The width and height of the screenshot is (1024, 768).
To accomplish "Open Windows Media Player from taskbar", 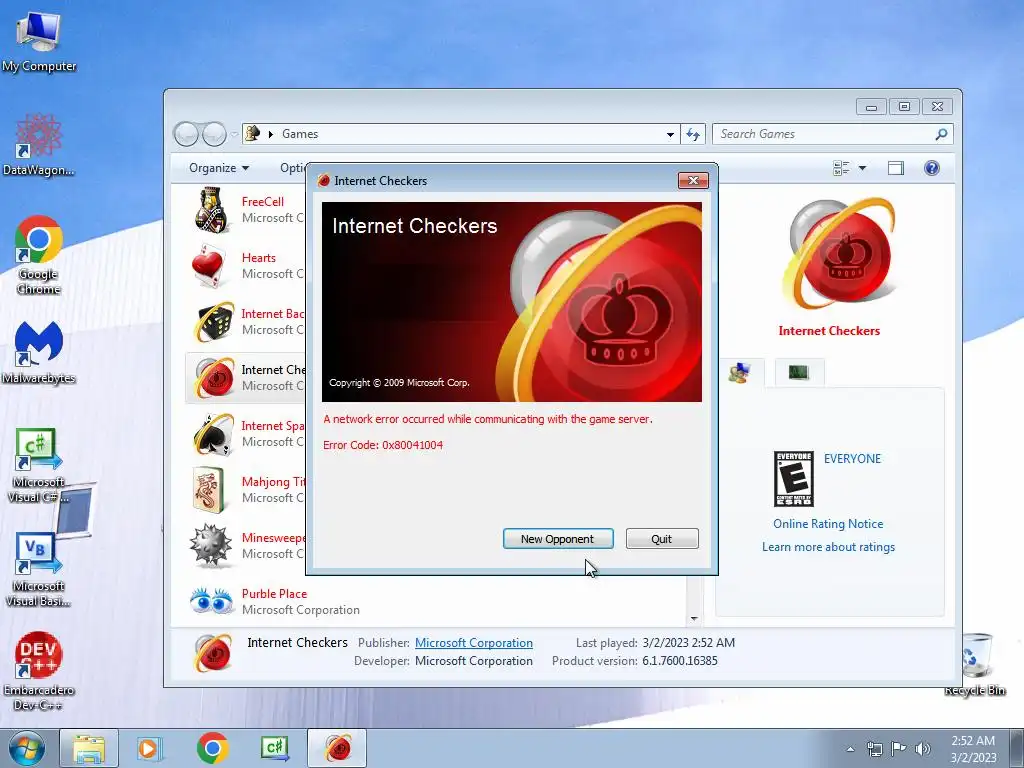I will (x=150, y=749).
